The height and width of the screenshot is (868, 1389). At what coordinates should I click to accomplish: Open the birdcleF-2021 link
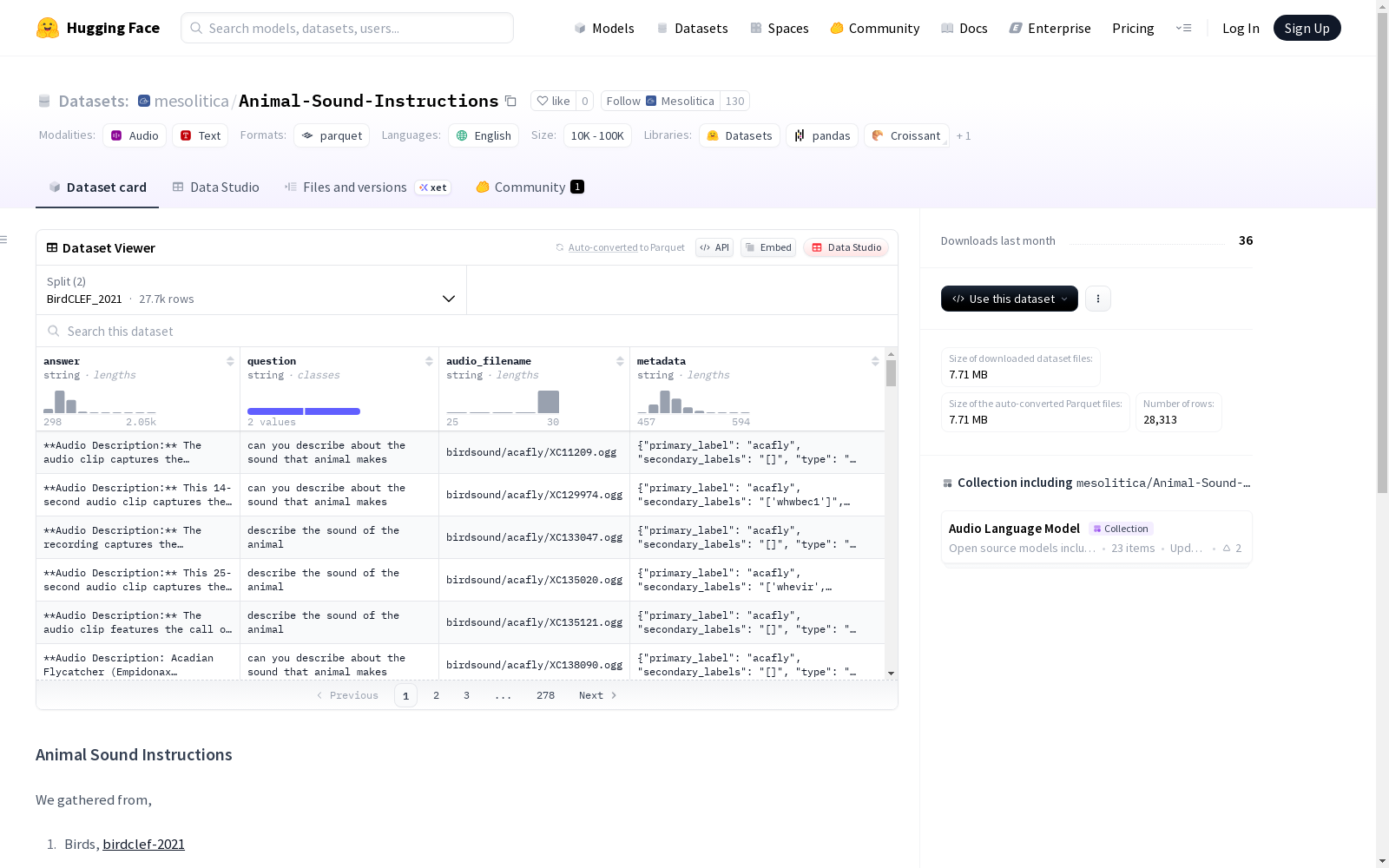click(143, 844)
